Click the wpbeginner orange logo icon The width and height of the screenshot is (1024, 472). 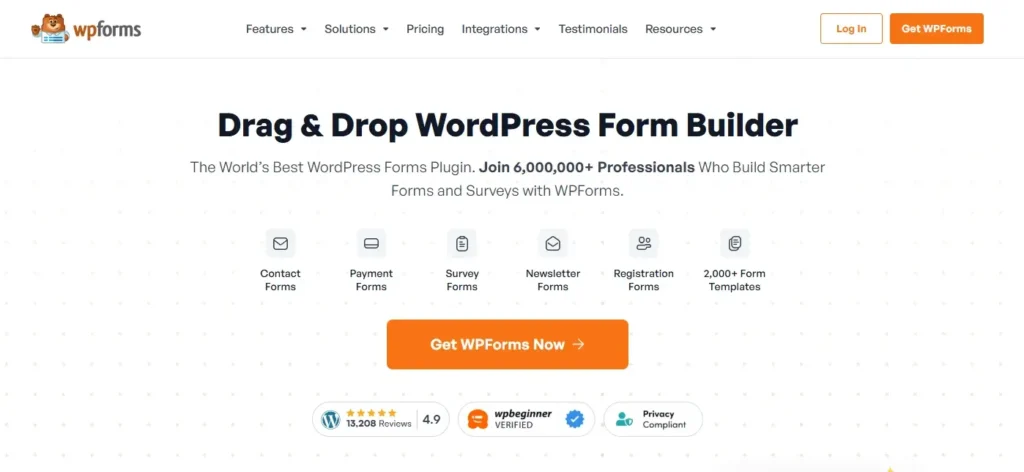click(478, 419)
